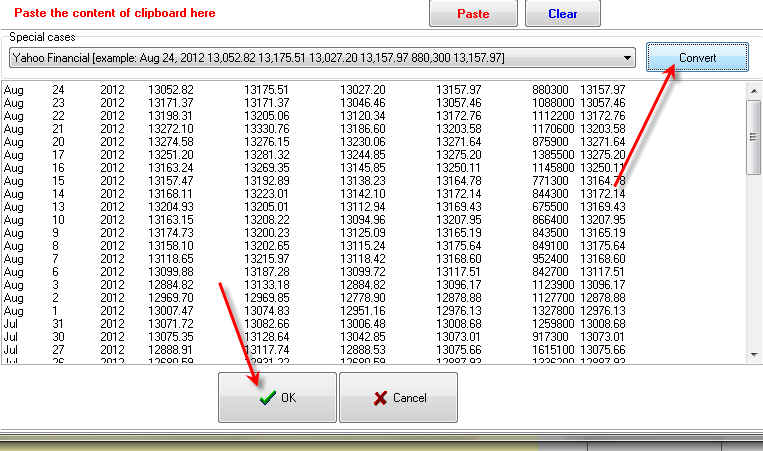The width and height of the screenshot is (763, 451).
Task: Click the Aug 24 row's 13052.82 value
Action: point(170,90)
